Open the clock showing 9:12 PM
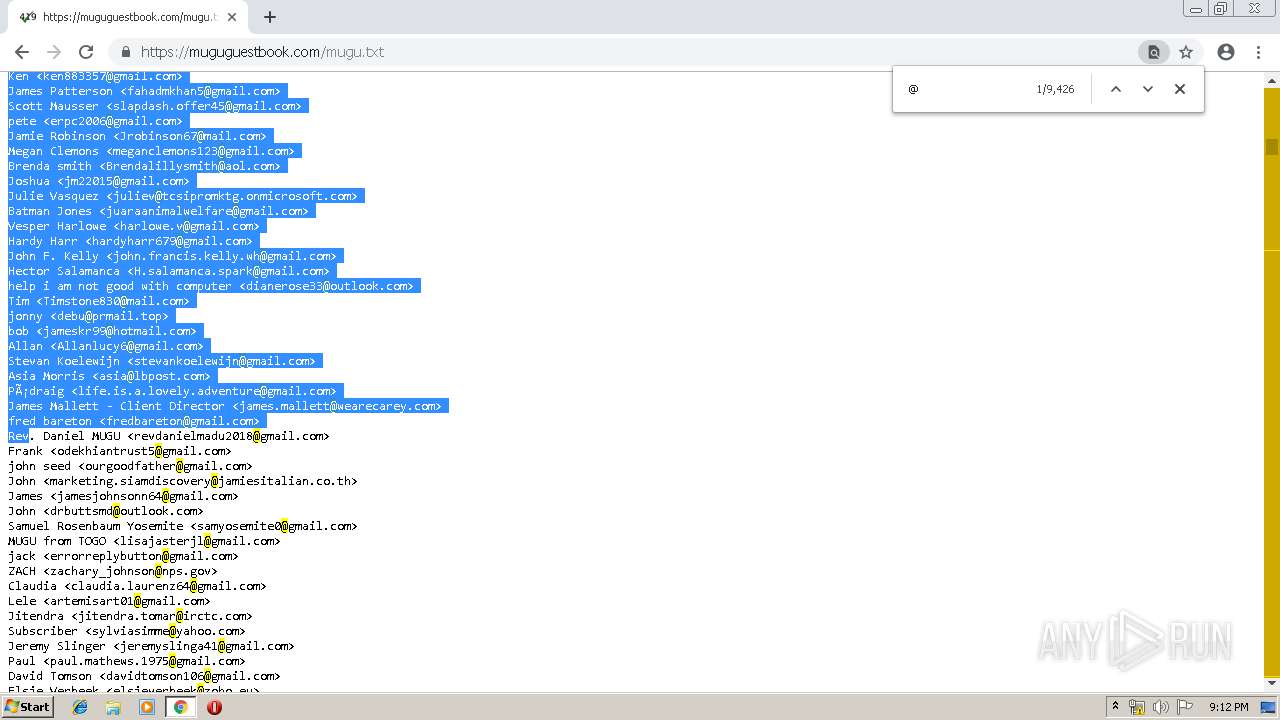1280x720 pixels. [1229, 707]
